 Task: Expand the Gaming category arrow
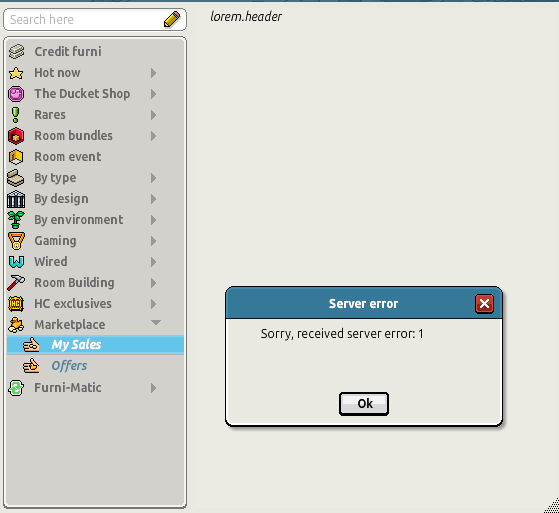click(153, 241)
